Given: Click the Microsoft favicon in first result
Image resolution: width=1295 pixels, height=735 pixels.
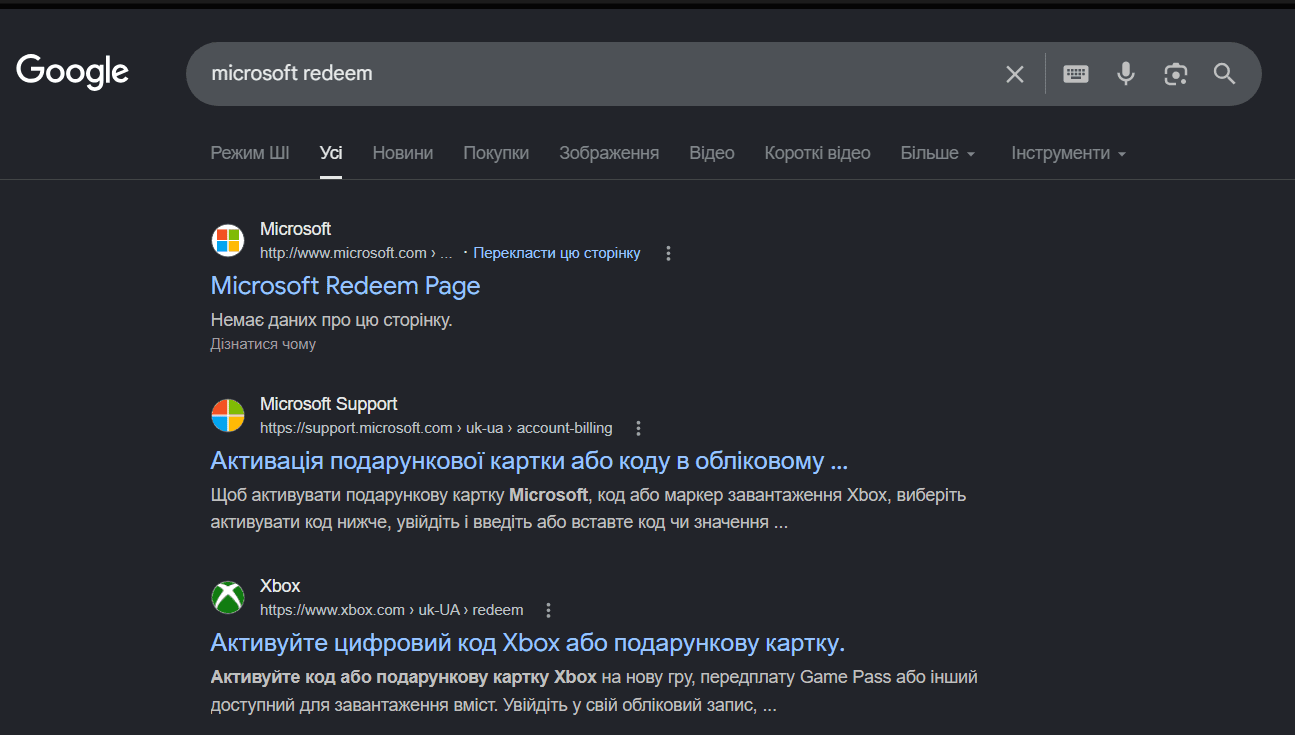Looking at the screenshot, I should (228, 240).
